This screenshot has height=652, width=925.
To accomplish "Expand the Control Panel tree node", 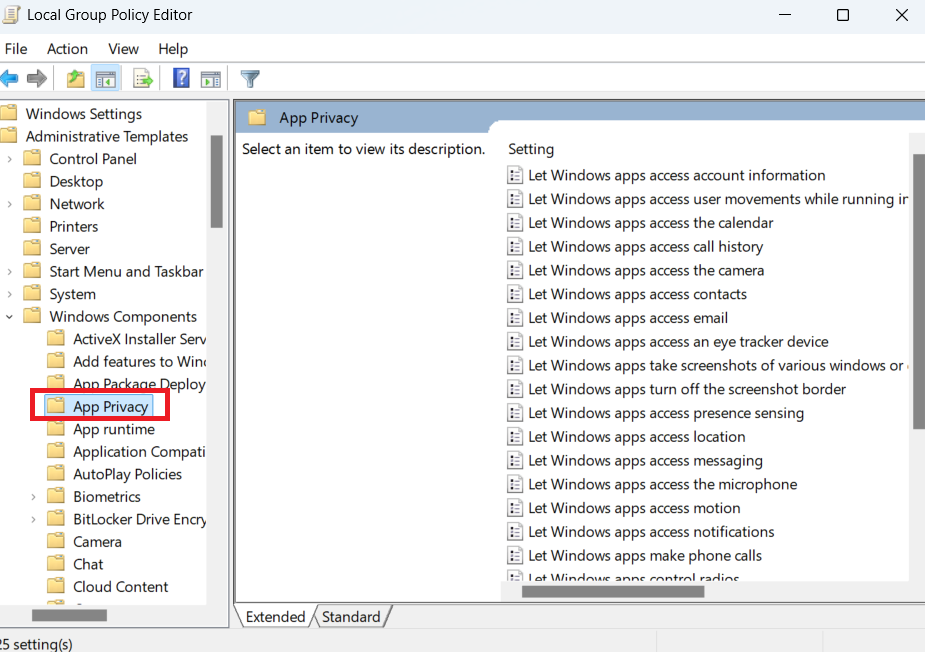I will click(x=9, y=159).
